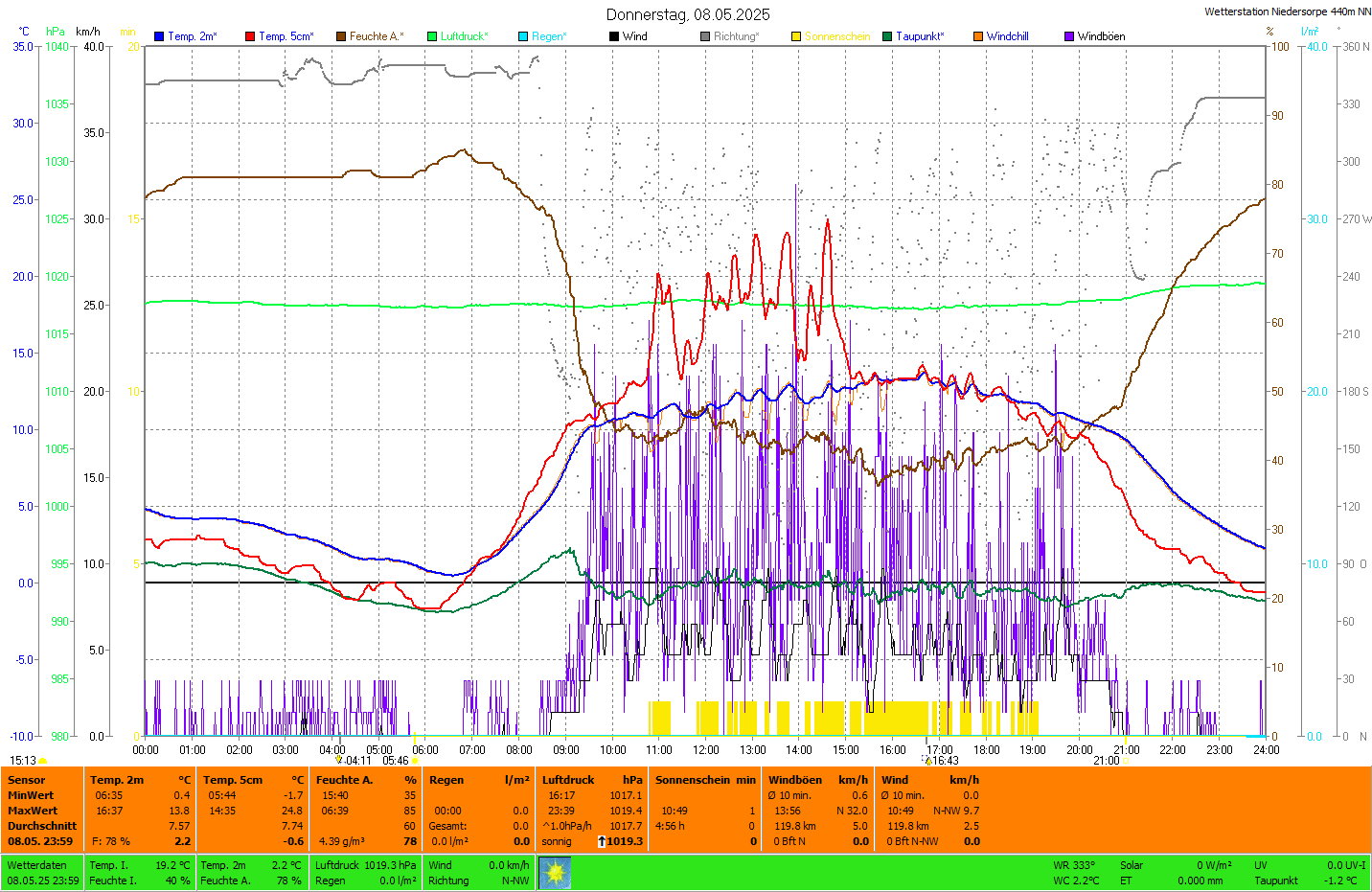1372x892 pixels.
Task: Select the sunrise marker at 05:46
Action: (x=414, y=761)
